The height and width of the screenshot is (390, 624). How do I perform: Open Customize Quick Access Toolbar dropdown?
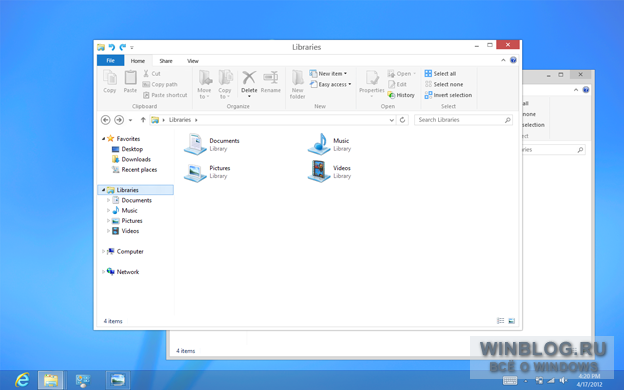(132, 47)
